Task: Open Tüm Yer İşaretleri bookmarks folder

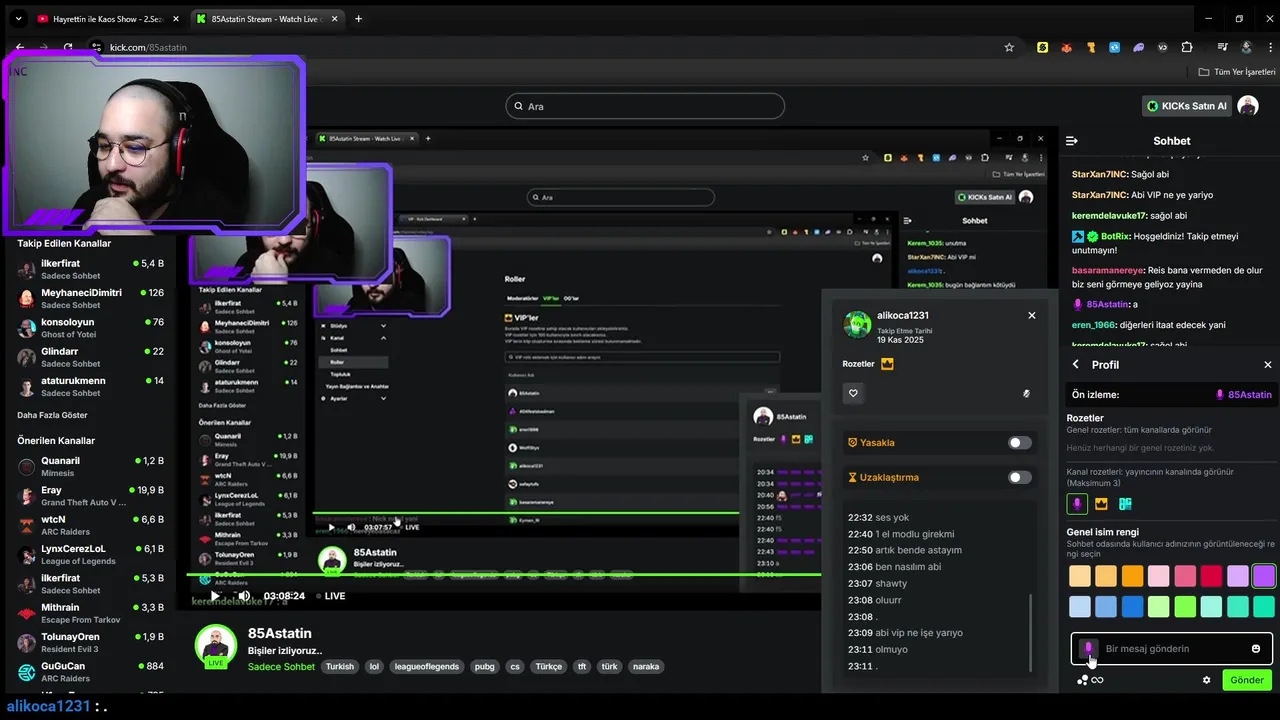Action: point(1237,72)
